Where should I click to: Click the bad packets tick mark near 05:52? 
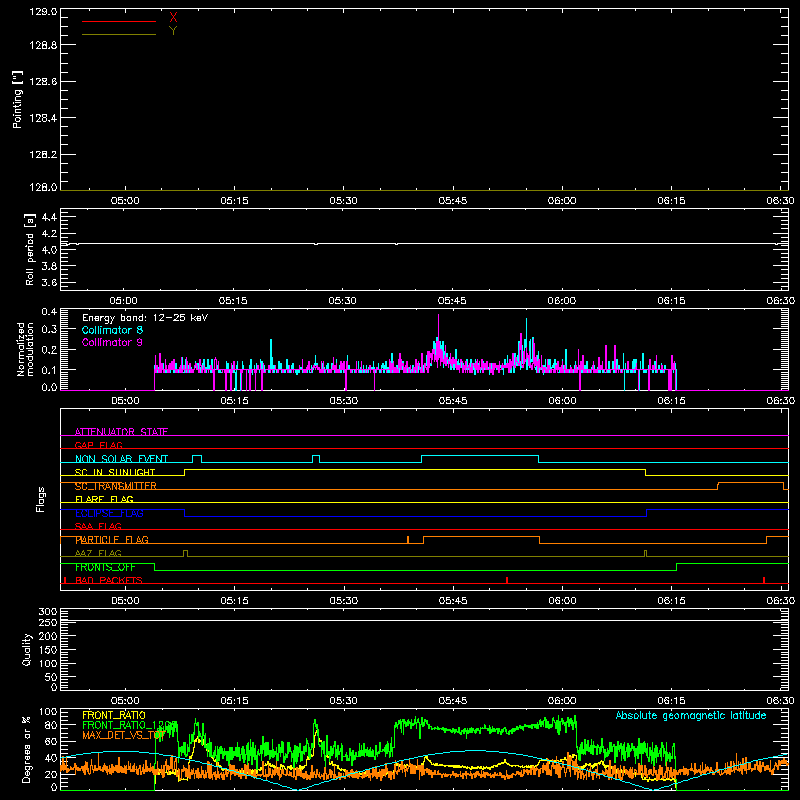coord(507,580)
